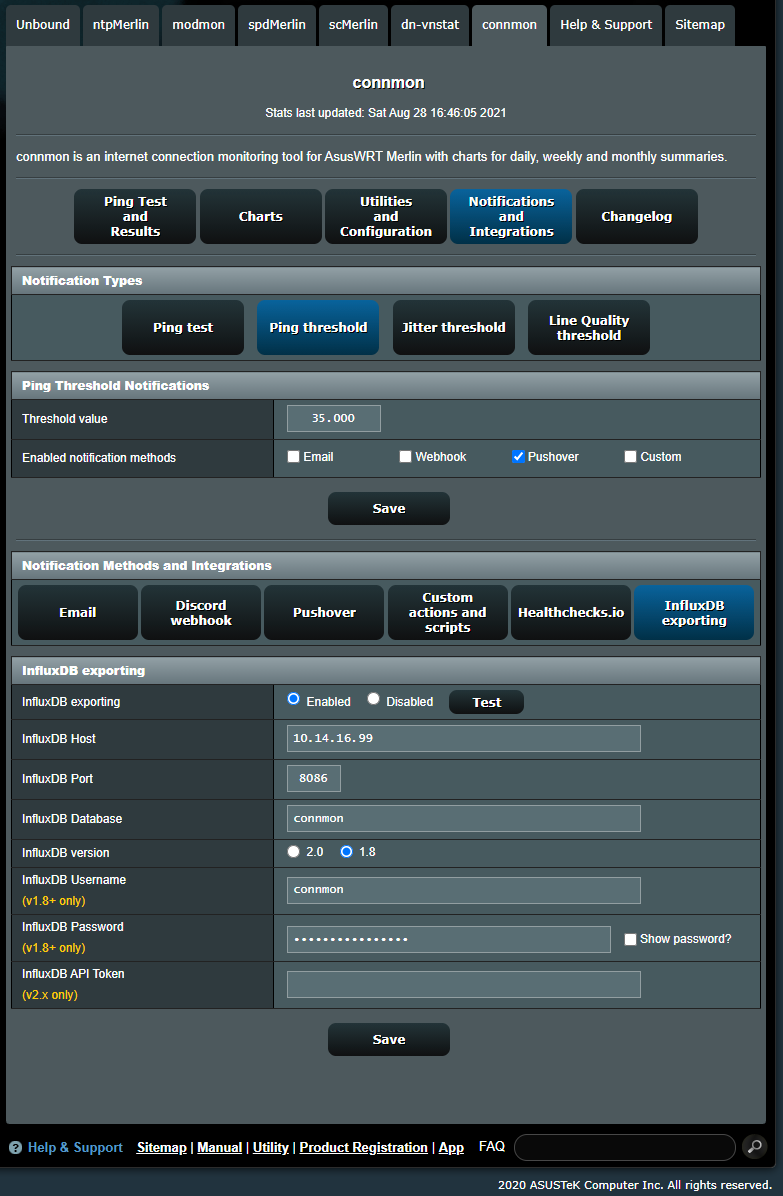Open the spdMerlin tab
Viewport: 783px width, 1196px height.
277,25
